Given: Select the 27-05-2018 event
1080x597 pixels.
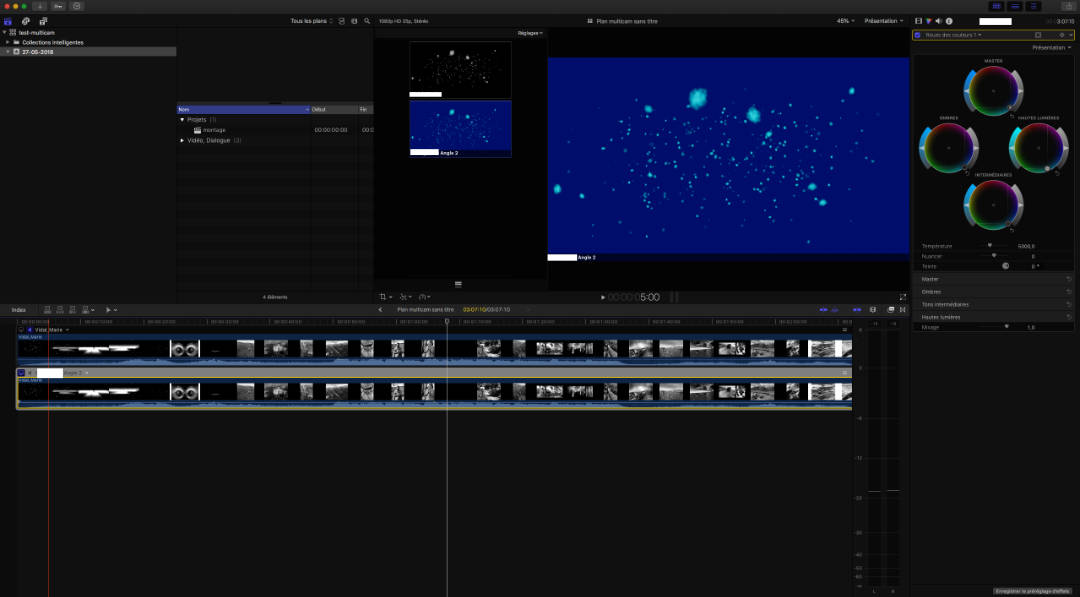Looking at the screenshot, I should (x=88, y=52).
